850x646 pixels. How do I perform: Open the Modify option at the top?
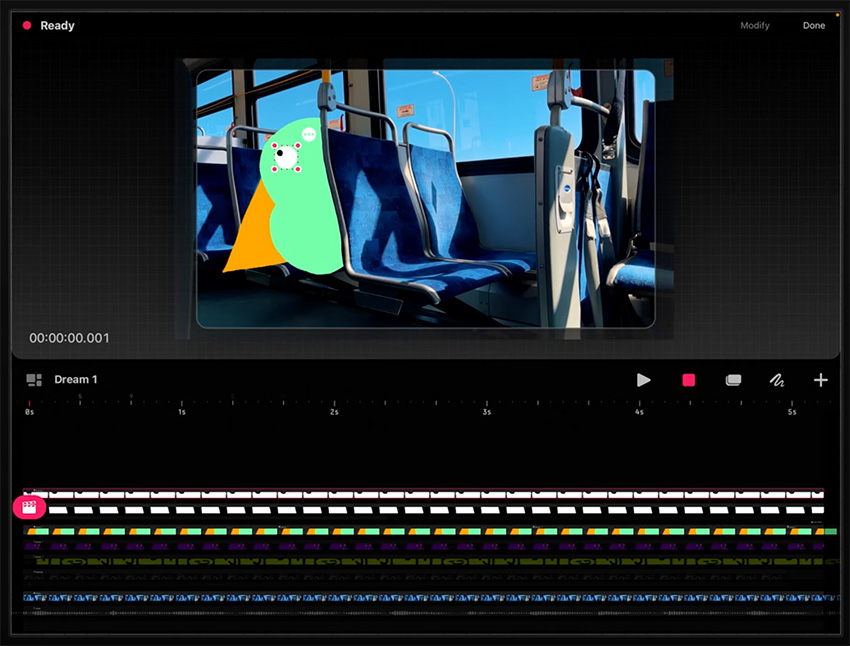[x=755, y=26]
